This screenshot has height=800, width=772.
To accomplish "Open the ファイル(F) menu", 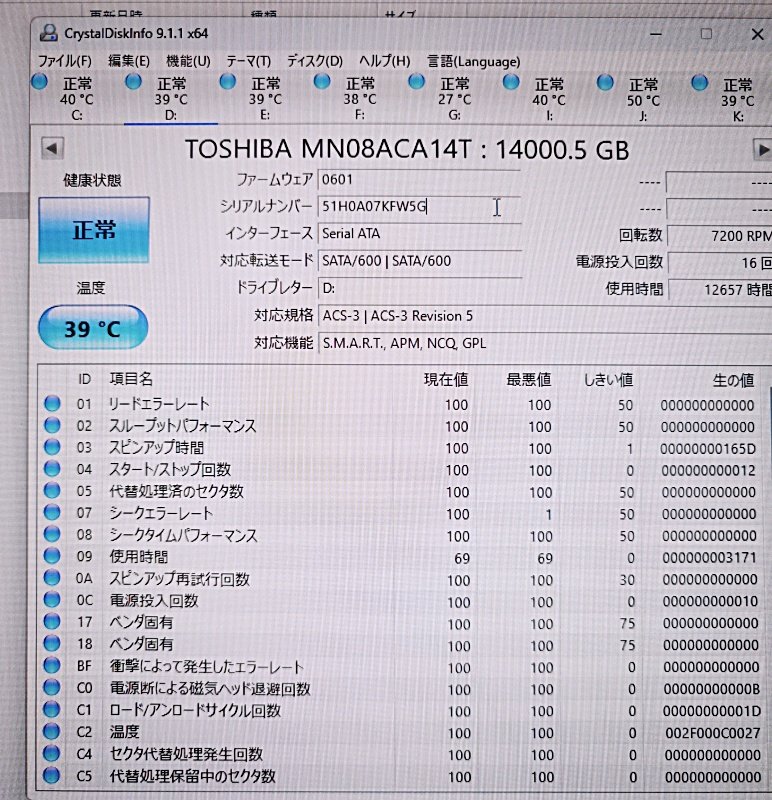I will coord(64,61).
